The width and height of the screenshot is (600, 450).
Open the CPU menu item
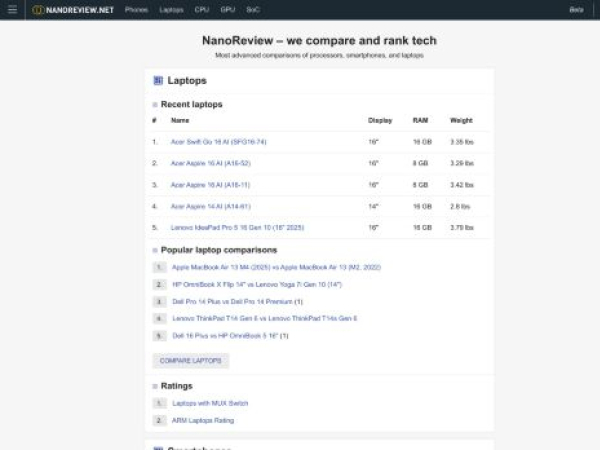point(202,10)
